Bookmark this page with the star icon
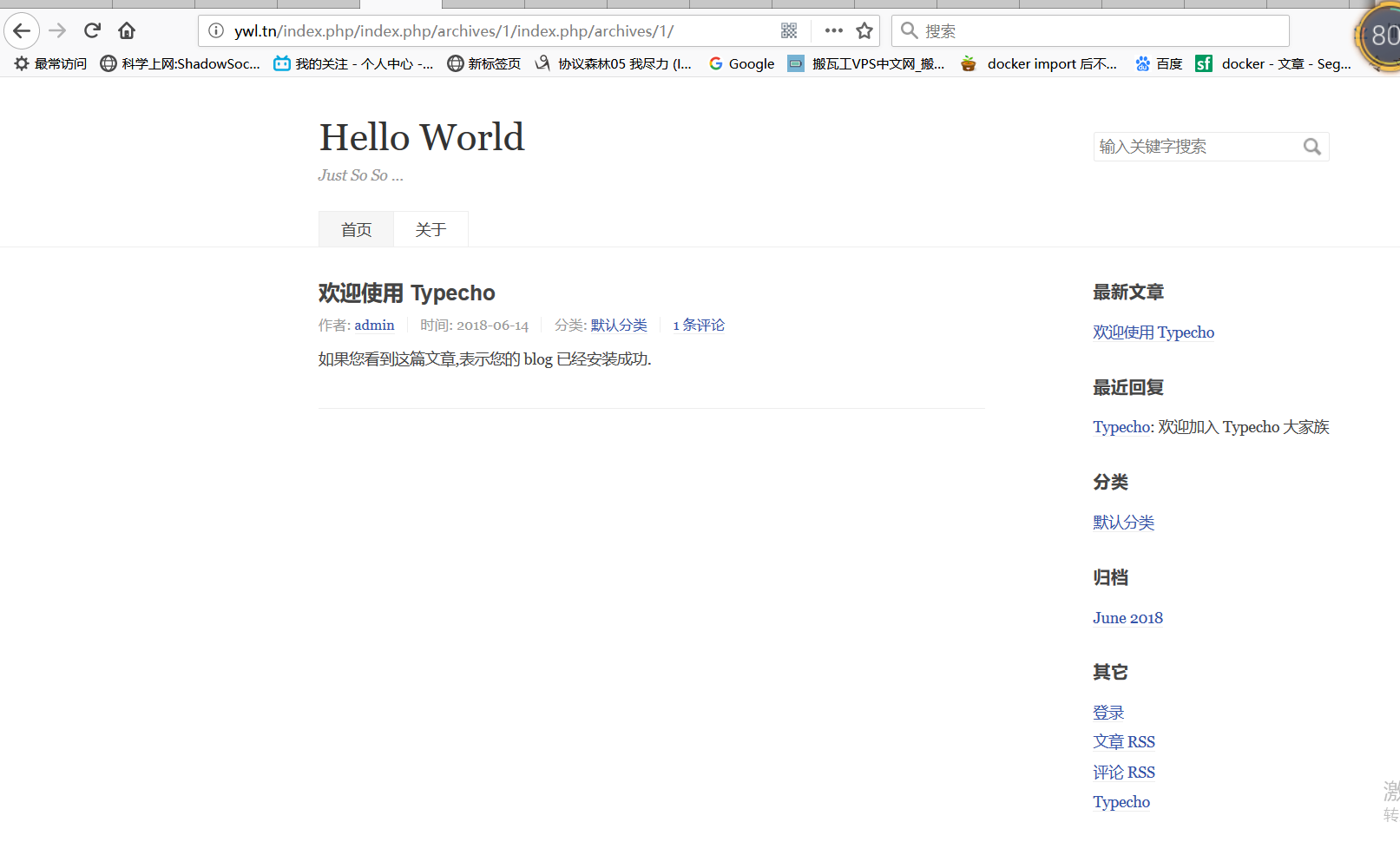Viewport: 1400px width, 842px height. click(864, 31)
